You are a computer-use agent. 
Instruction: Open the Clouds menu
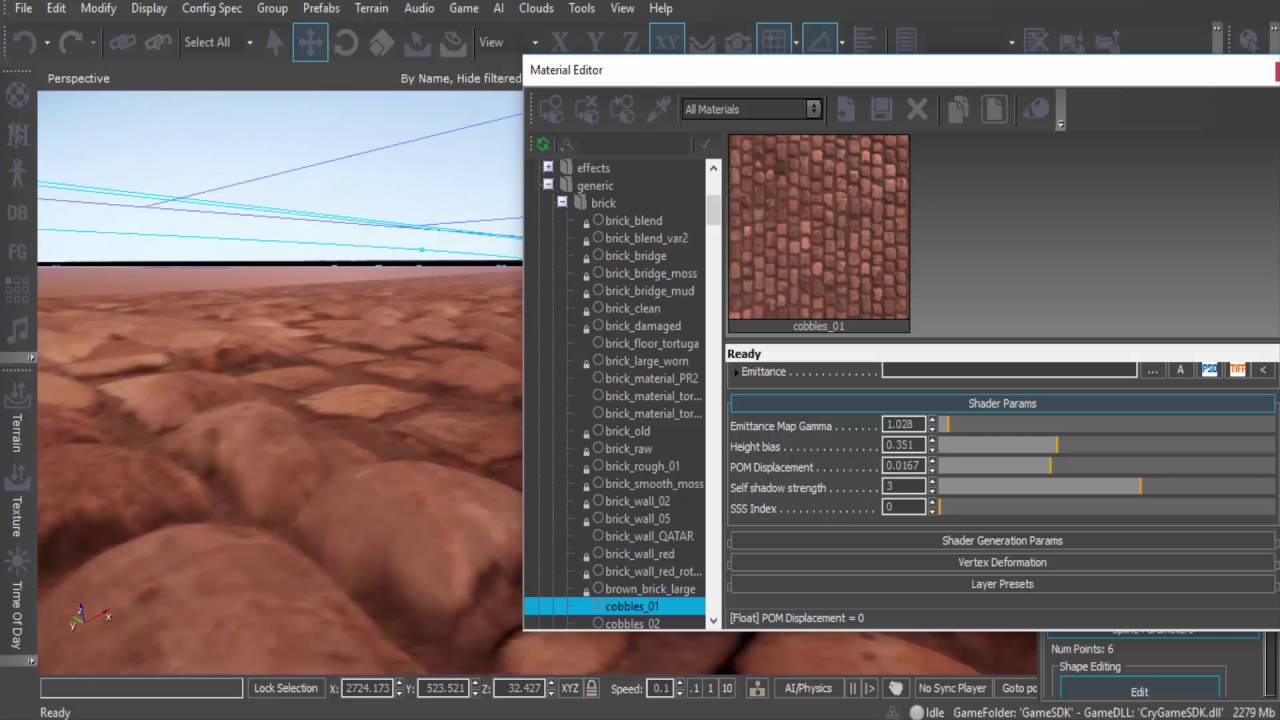536,8
